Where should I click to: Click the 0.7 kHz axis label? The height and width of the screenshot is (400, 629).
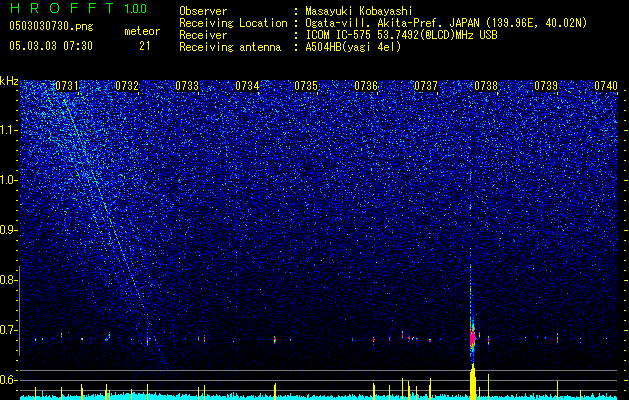8,330
